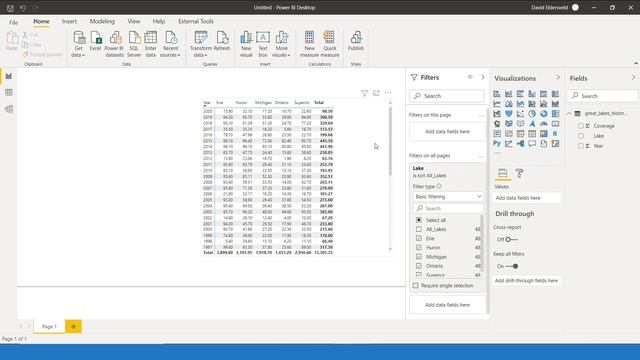Collapse the Filters pane with its chevron
Image resolution: width=640 pixels, height=360 pixels.
click(x=483, y=77)
